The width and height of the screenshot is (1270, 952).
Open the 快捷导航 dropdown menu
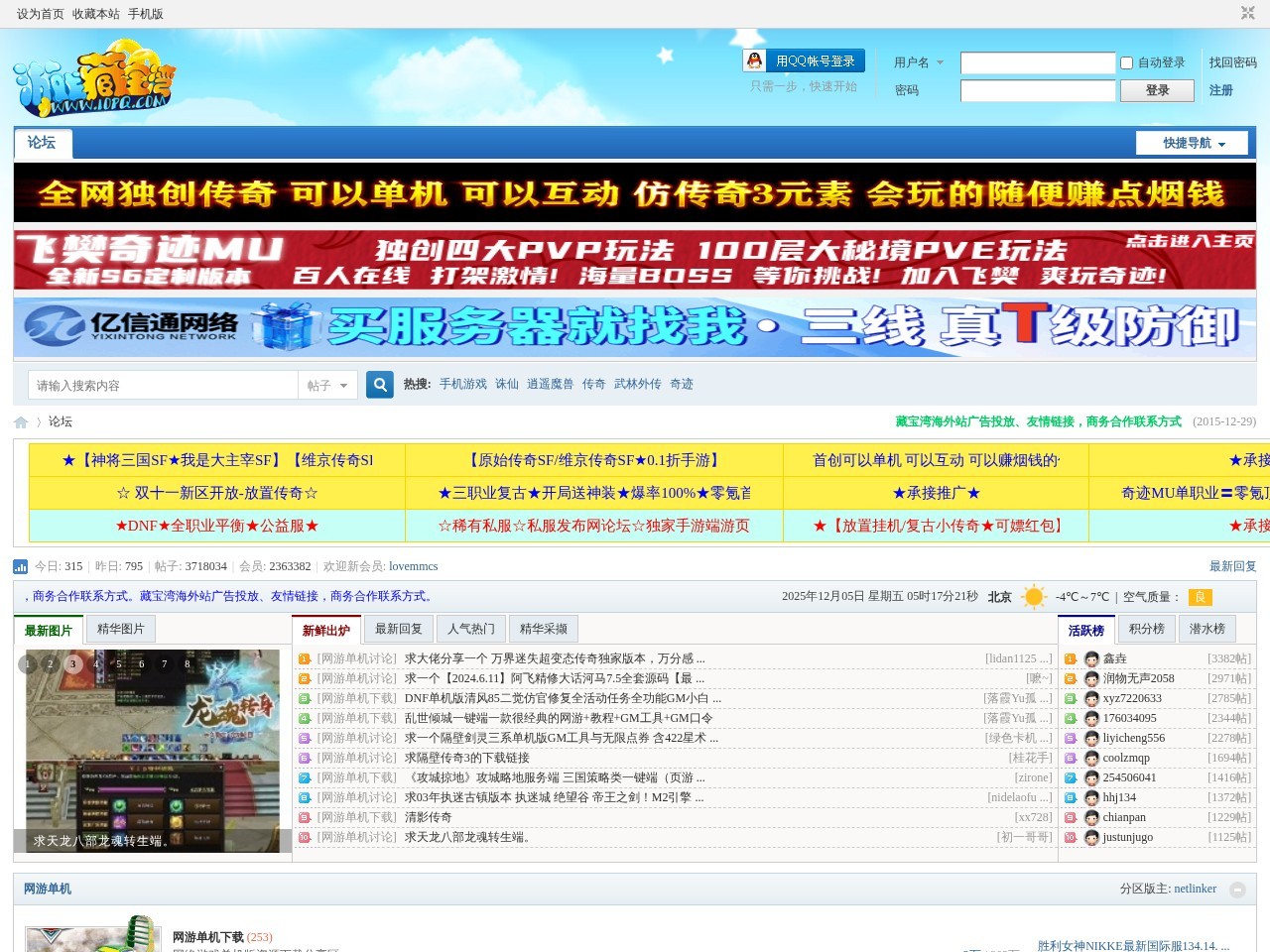pos(1192,143)
